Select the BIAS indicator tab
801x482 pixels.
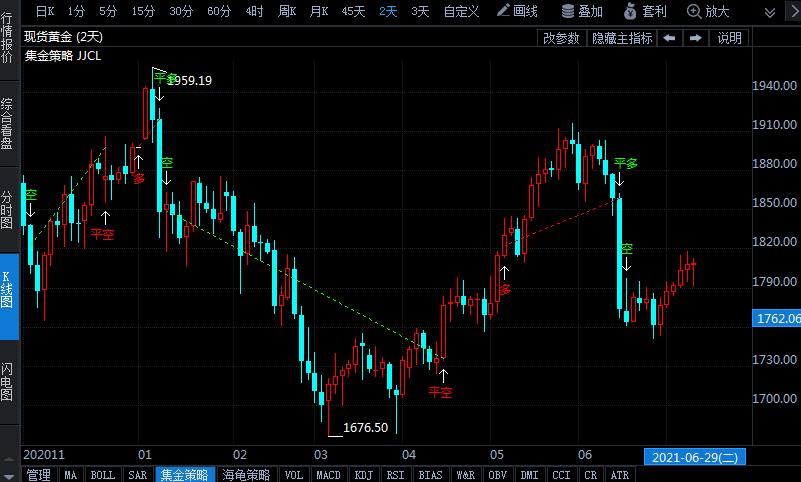(x=430, y=475)
